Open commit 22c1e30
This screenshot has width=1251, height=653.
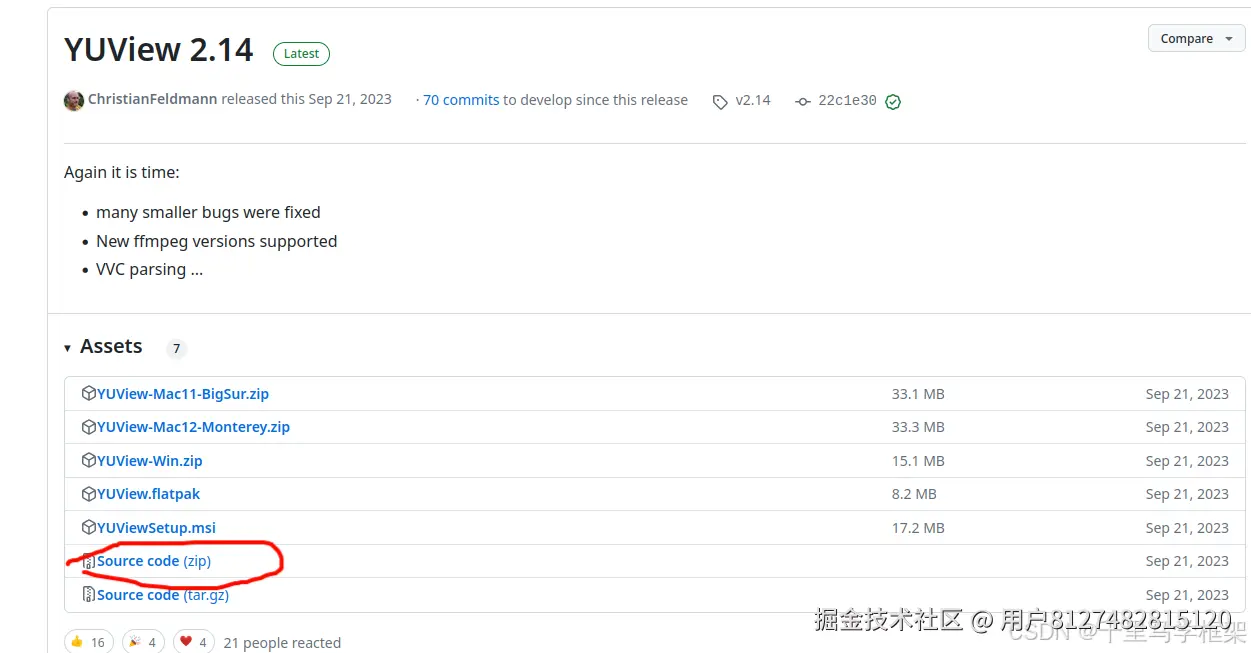847,101
